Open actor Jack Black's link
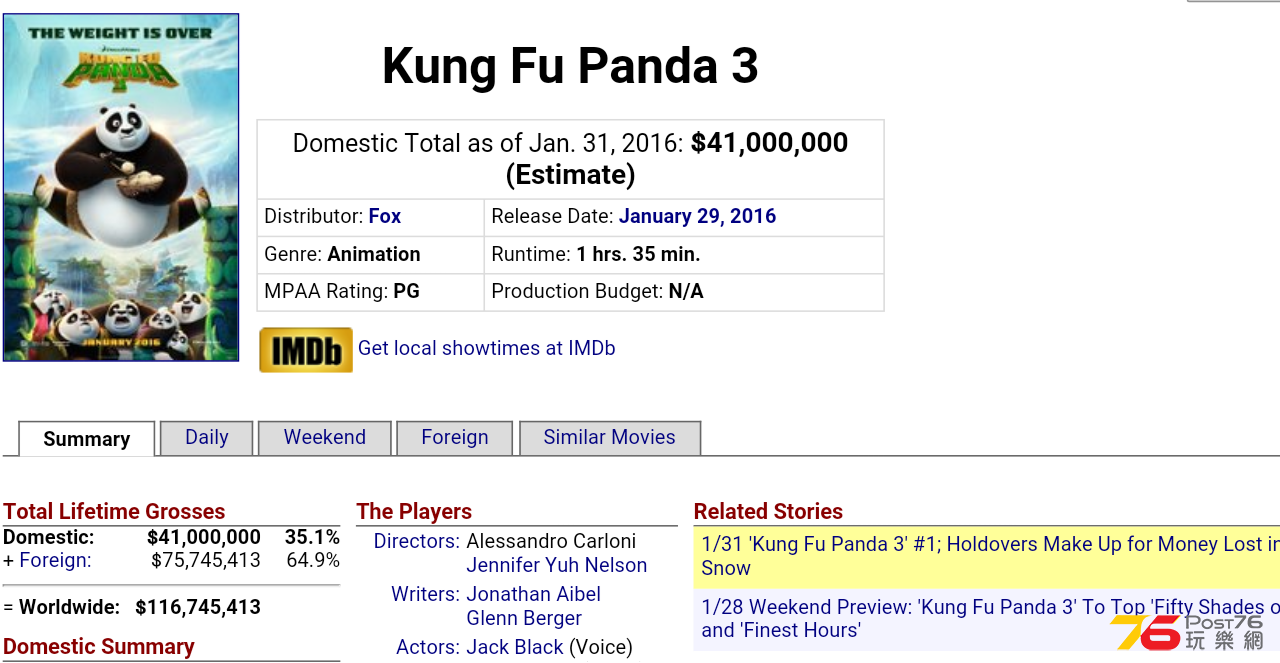 point(515,647)
